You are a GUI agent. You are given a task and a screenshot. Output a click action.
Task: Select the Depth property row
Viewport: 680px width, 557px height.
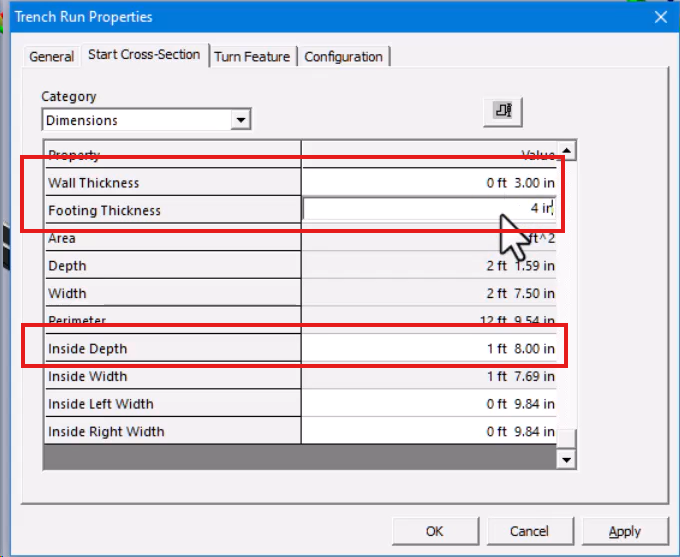coord(172,266)
